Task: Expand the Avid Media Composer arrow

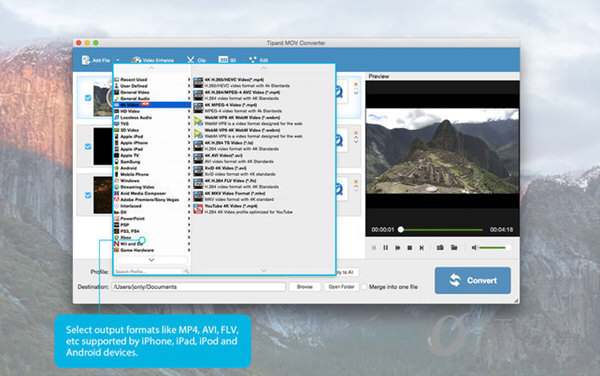Action: tap(189, 193)
